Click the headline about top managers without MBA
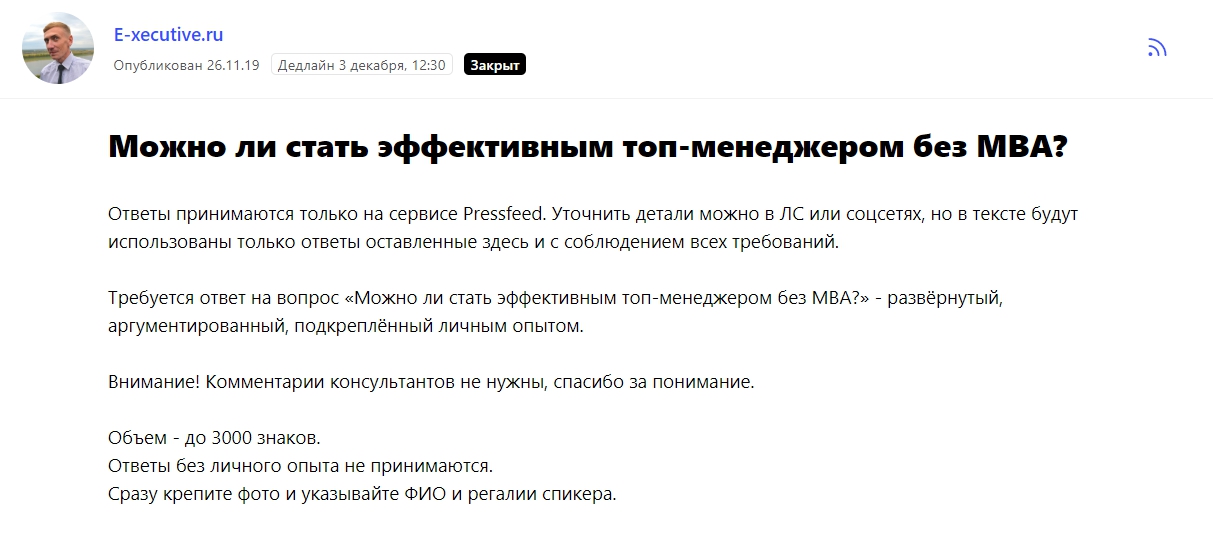 tap(587, 148)
